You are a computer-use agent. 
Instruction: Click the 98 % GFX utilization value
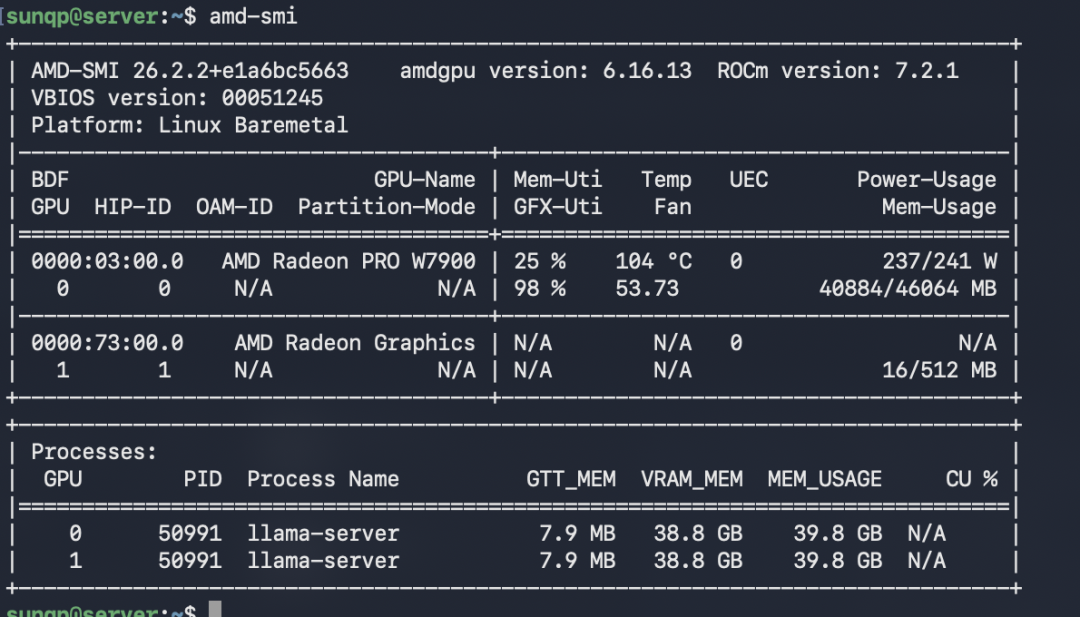click(539, 289)
